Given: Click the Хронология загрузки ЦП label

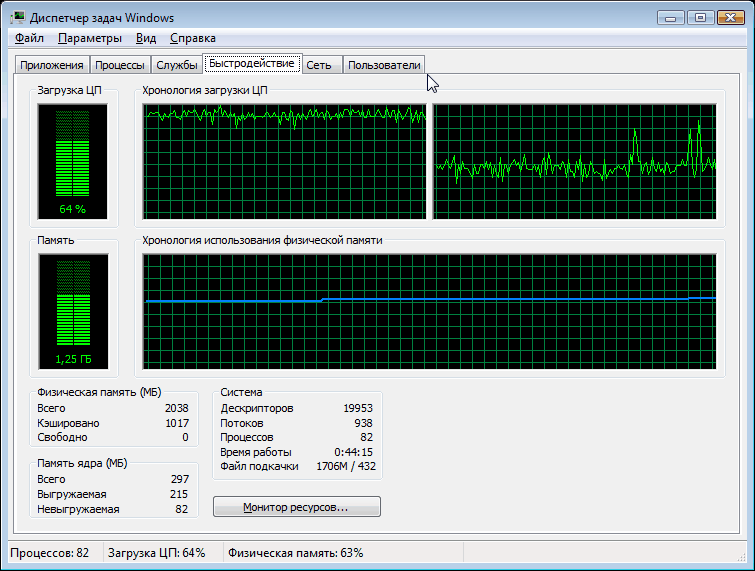Looking at the screenshot, I should (x=205, y=91).
